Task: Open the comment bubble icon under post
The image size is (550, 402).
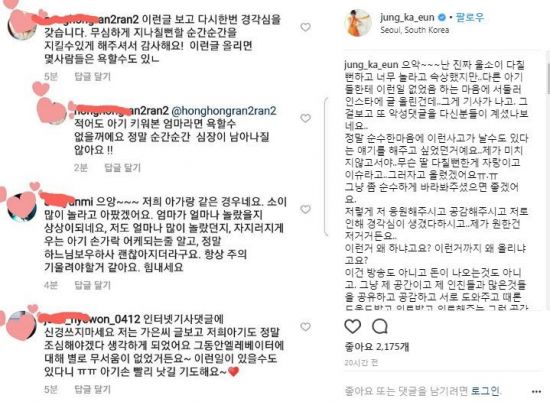Action: [x=380, y=327]
